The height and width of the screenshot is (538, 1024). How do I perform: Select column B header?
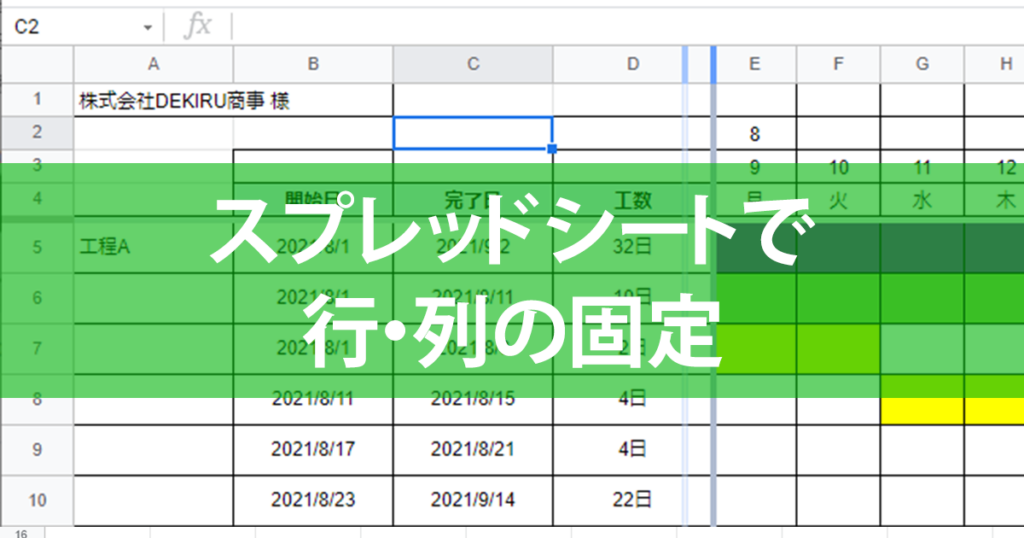click(x=313, y=64)
